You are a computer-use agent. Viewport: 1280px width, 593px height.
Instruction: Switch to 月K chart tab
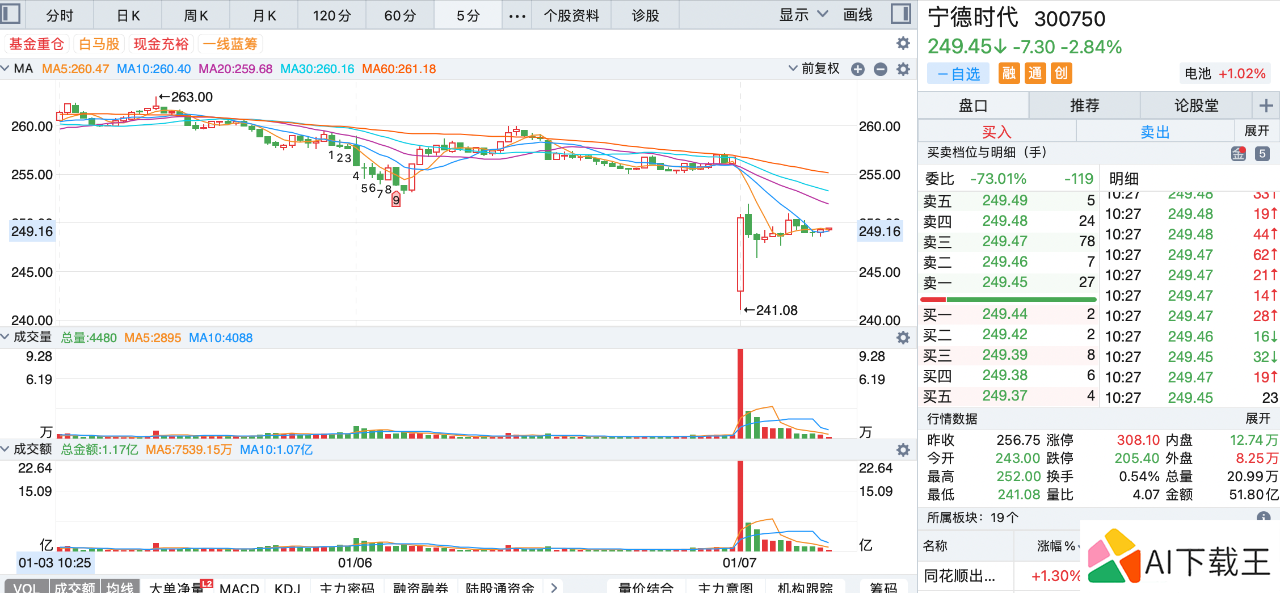(x=264, y=15)
